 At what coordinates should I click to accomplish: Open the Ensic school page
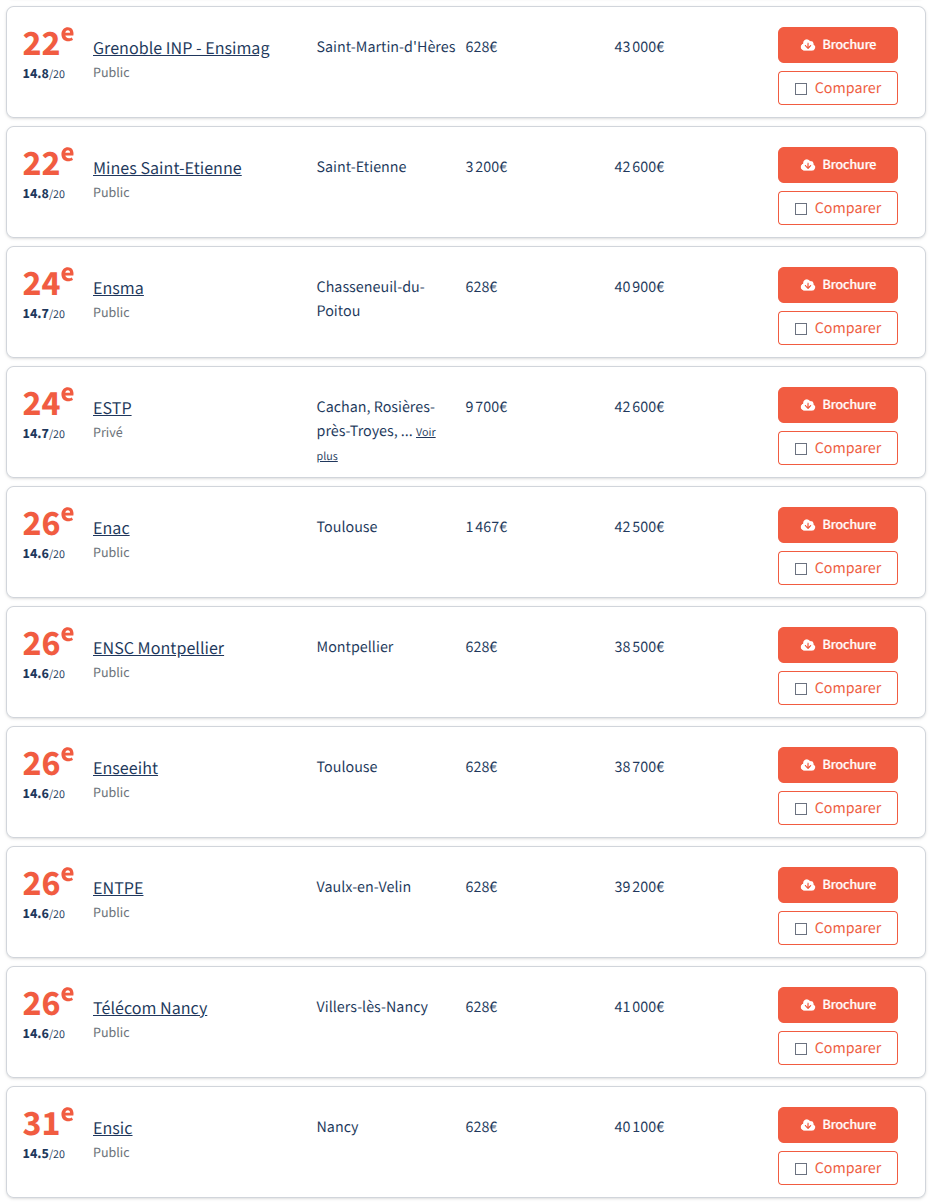112,1128
